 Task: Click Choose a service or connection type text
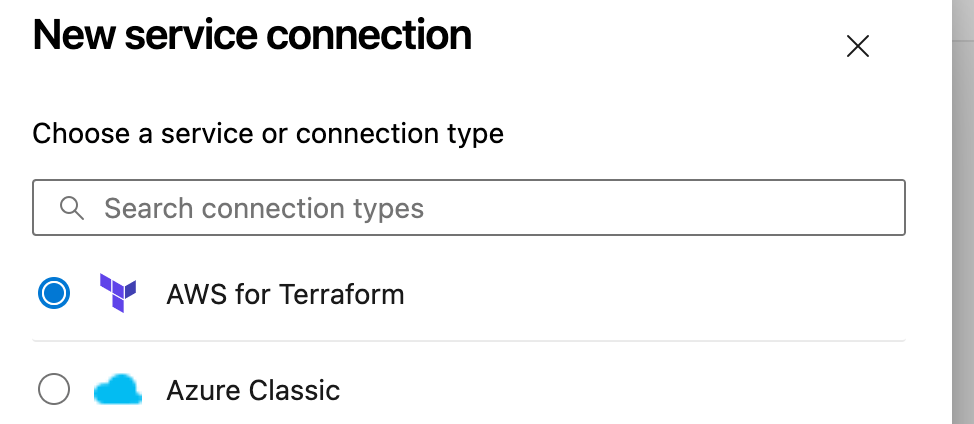coord(268,133)
